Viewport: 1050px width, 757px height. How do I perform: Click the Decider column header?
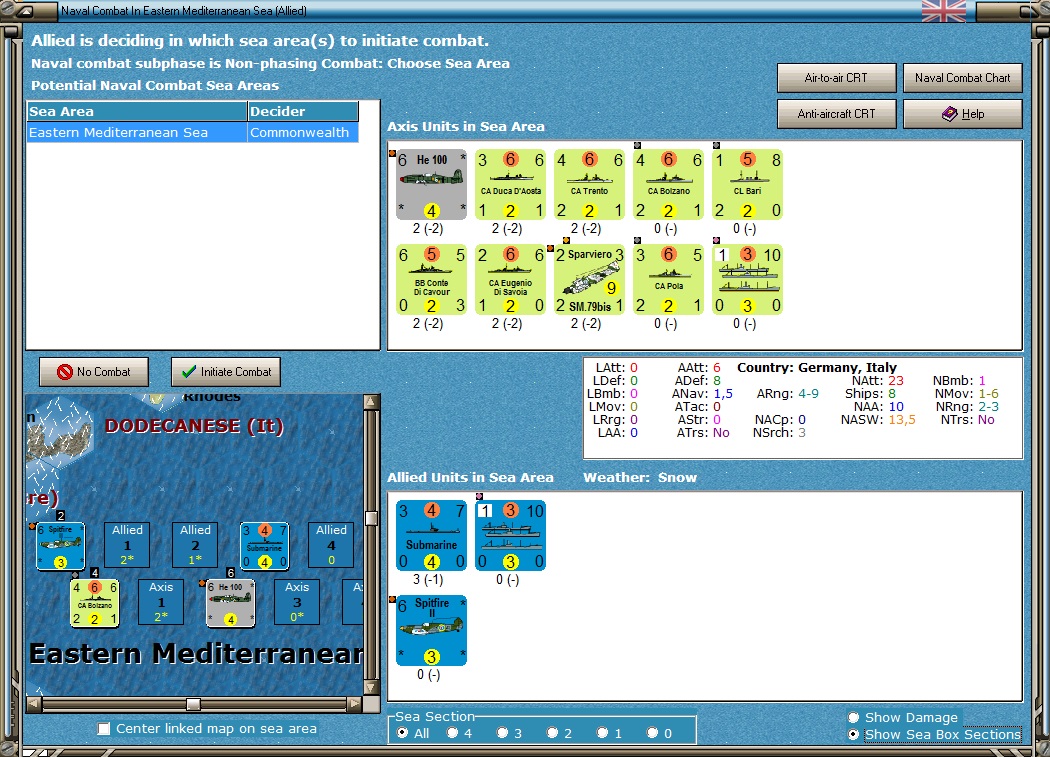(303, 111)
